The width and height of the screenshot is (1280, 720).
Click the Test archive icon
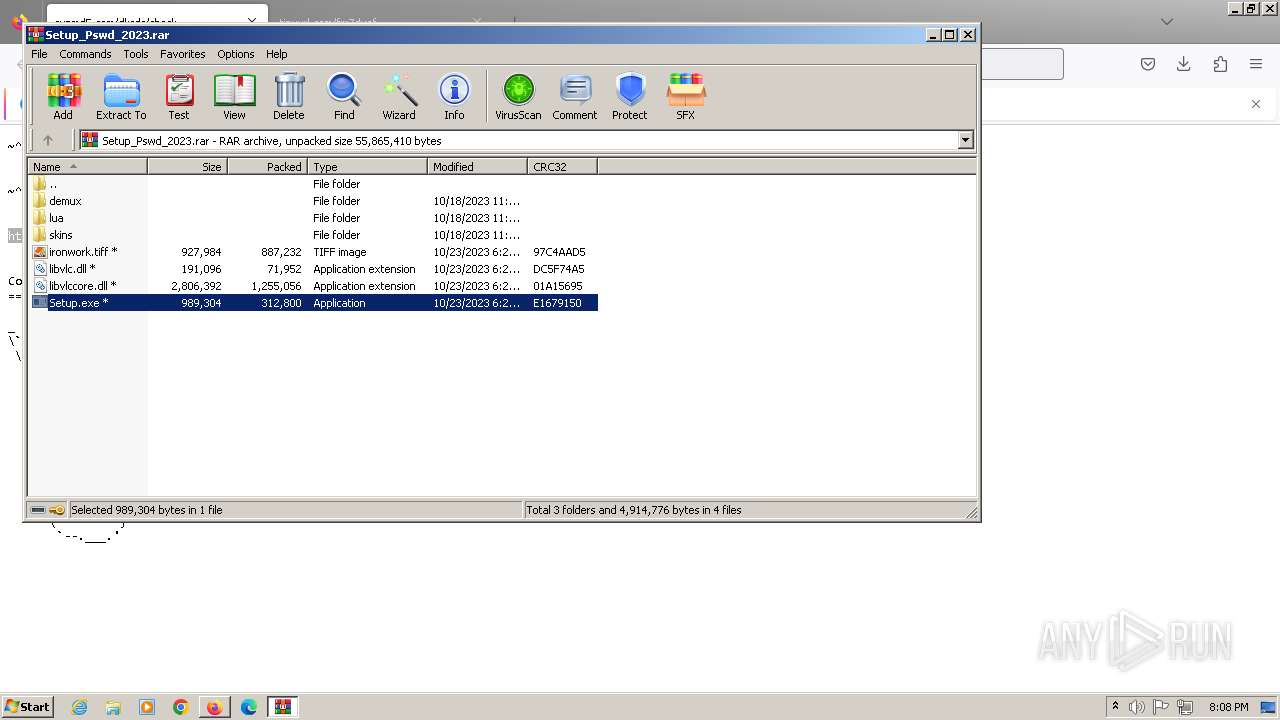pyautogui.click(x=179, y=97)
